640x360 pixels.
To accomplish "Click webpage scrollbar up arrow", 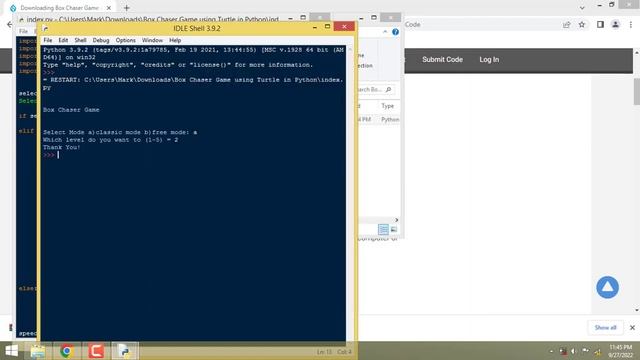I will point(636,53).
